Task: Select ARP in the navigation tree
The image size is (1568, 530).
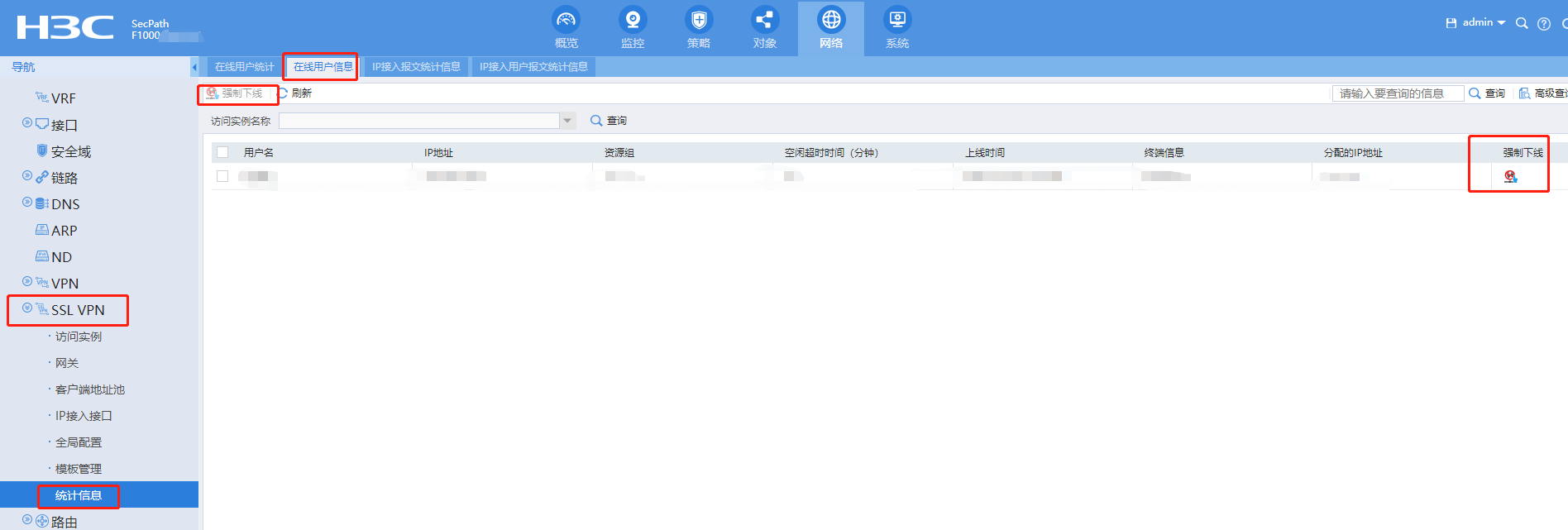Action: click(x=64, y=231)
